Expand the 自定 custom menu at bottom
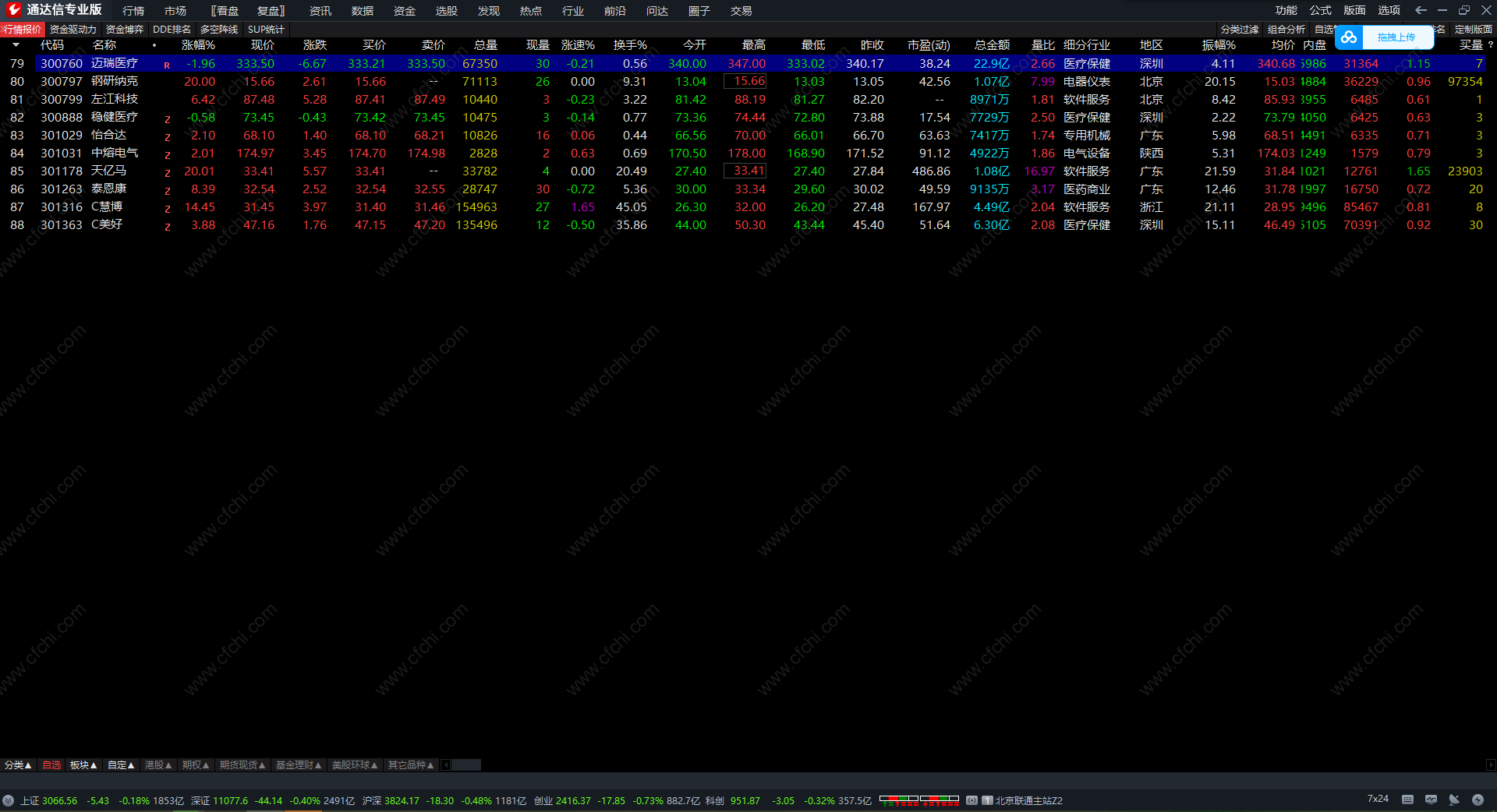The image size is (1497, 812). click(121, 765)
